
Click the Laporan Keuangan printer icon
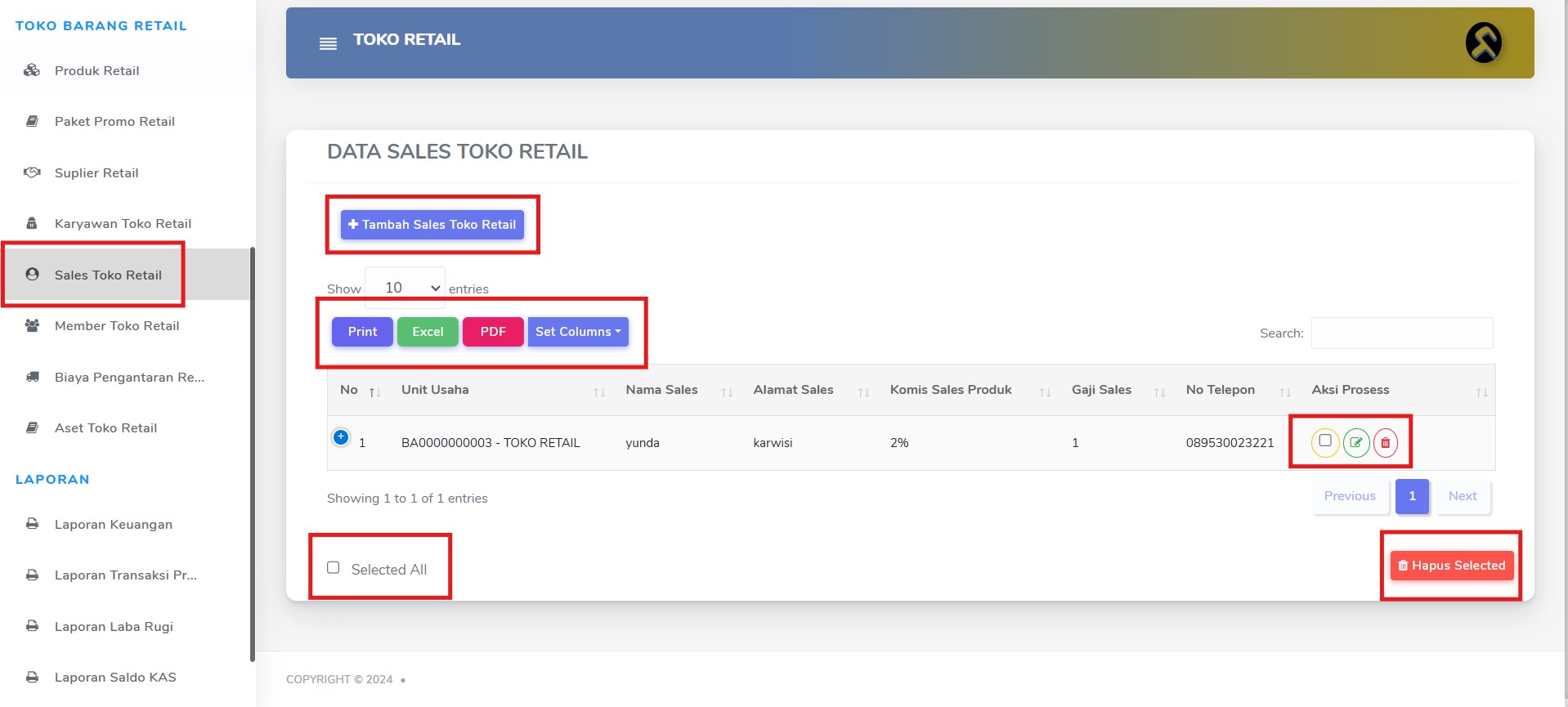(32, 524)
